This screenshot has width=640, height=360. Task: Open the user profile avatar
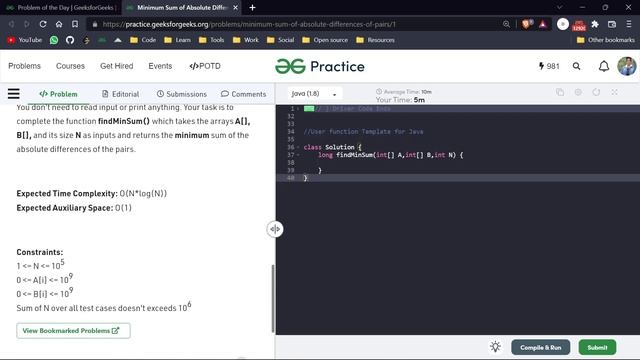[627, 66]
